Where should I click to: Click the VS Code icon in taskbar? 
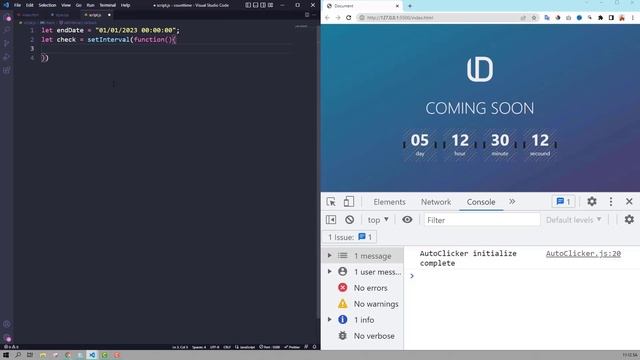92,355
